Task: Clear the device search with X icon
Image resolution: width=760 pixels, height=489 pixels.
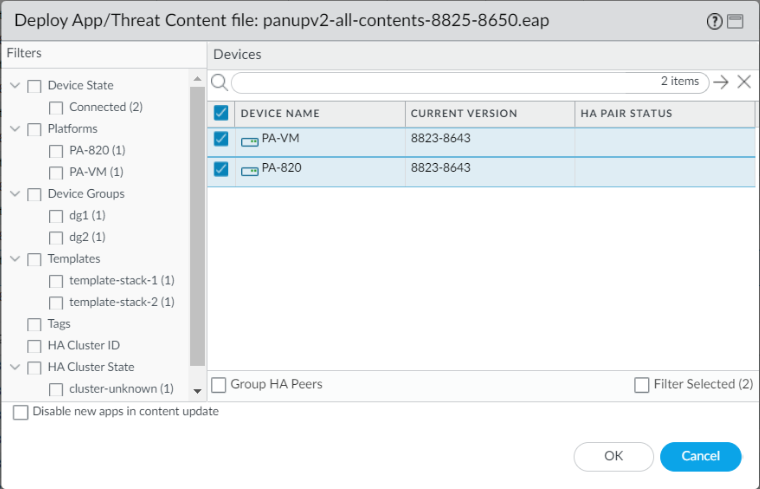Action: [x=744, y=82]
